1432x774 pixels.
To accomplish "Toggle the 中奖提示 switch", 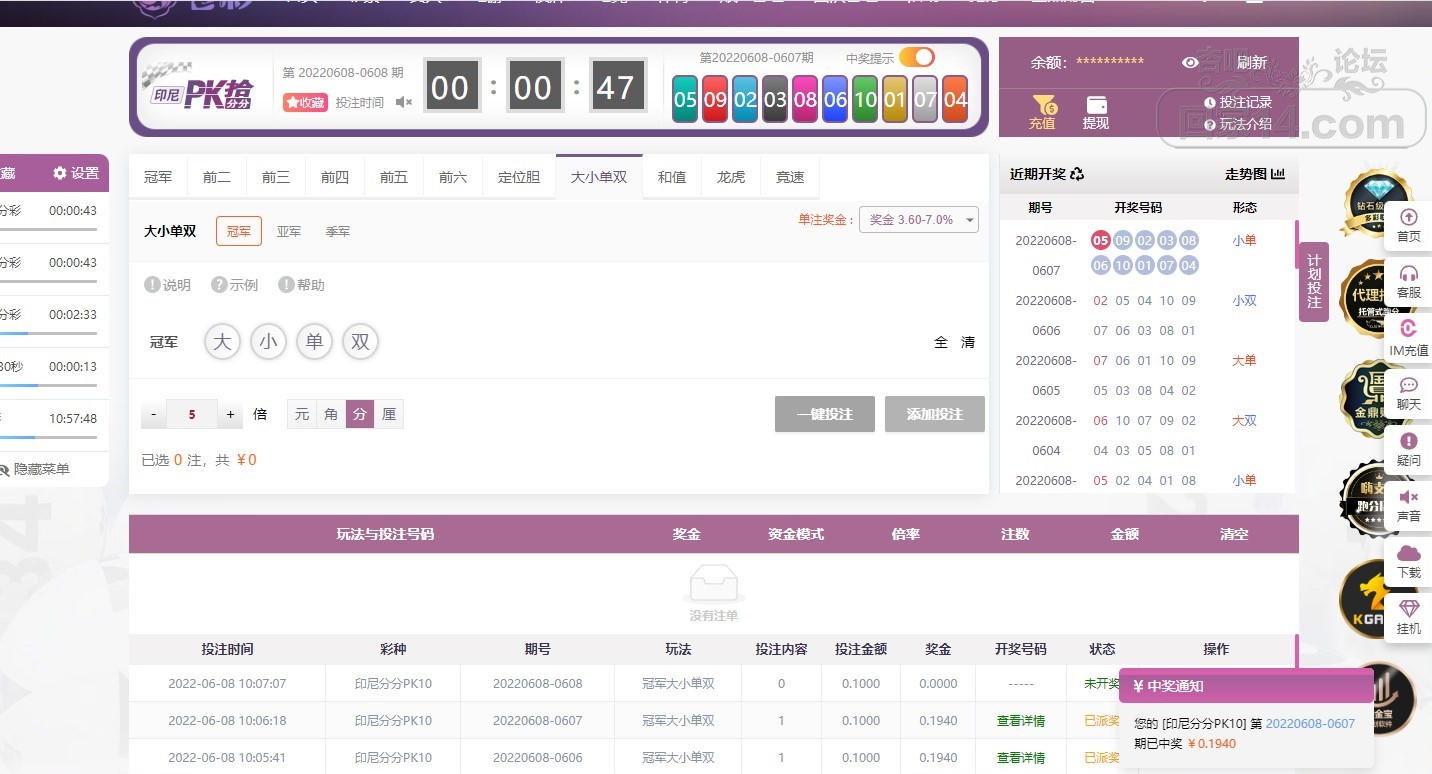I will pyautogui.click(x=916, y=58).
